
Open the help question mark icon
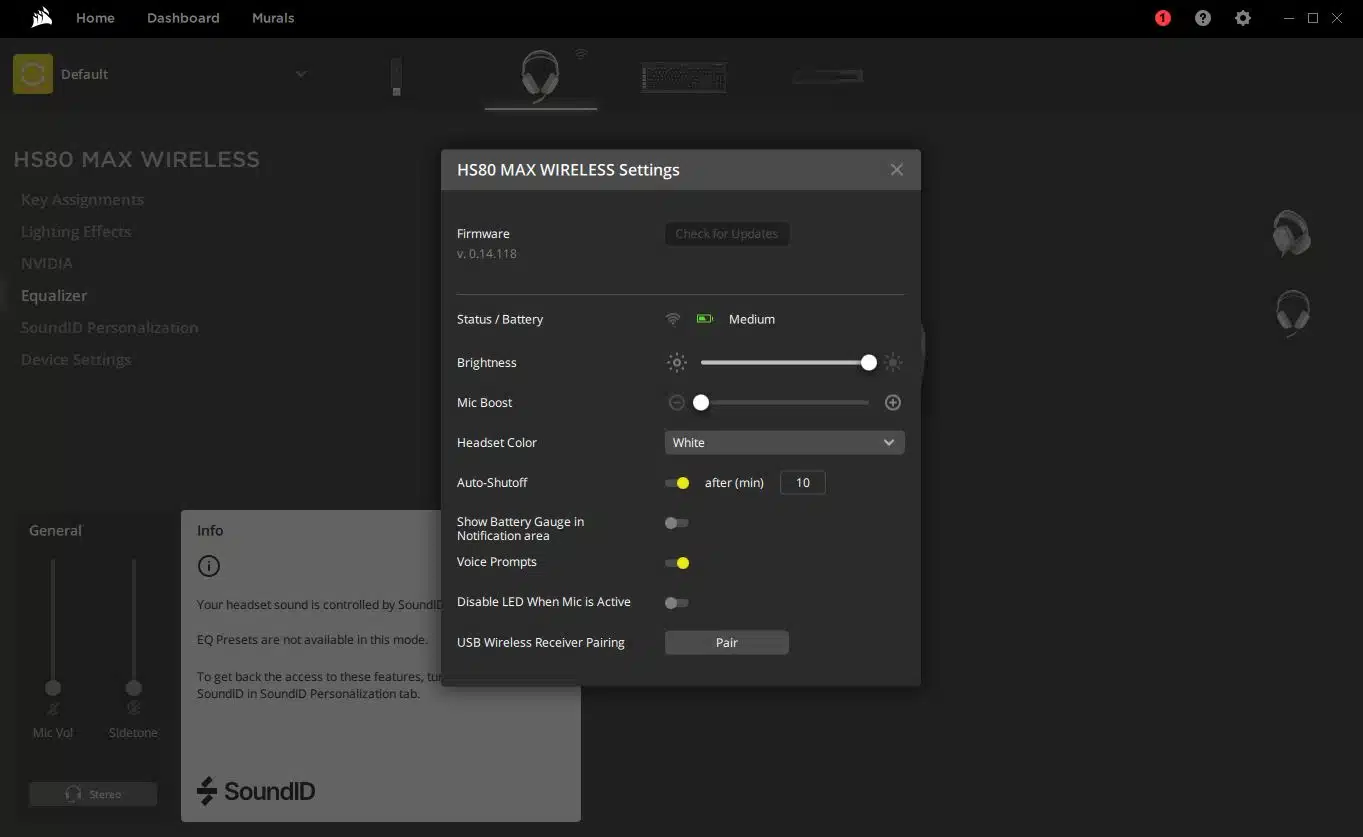[1203, 18]
